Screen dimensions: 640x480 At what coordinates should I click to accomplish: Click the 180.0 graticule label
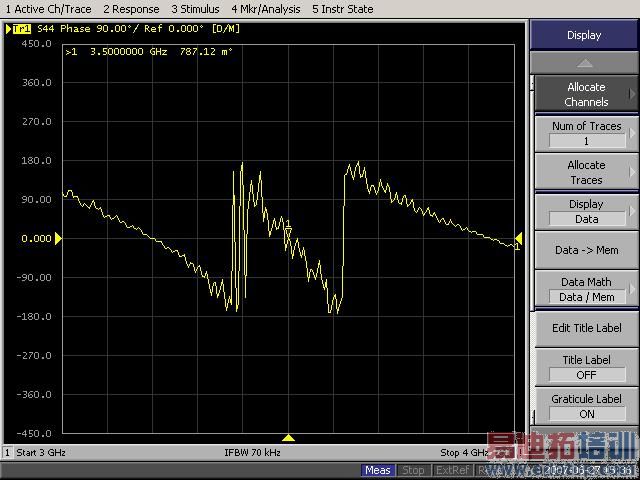tap(37, 160)
